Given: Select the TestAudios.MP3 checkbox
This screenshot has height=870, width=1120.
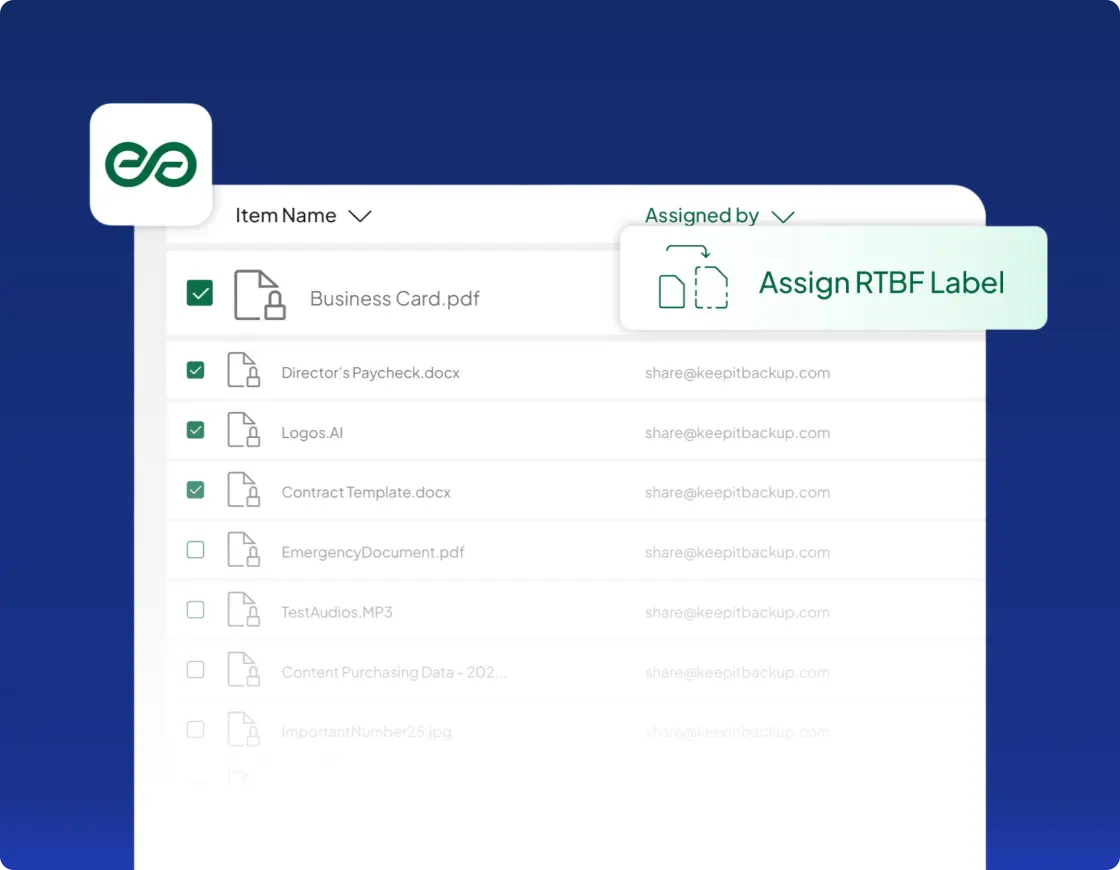Looking at the screenshot, I should click(x=196, y=610).
